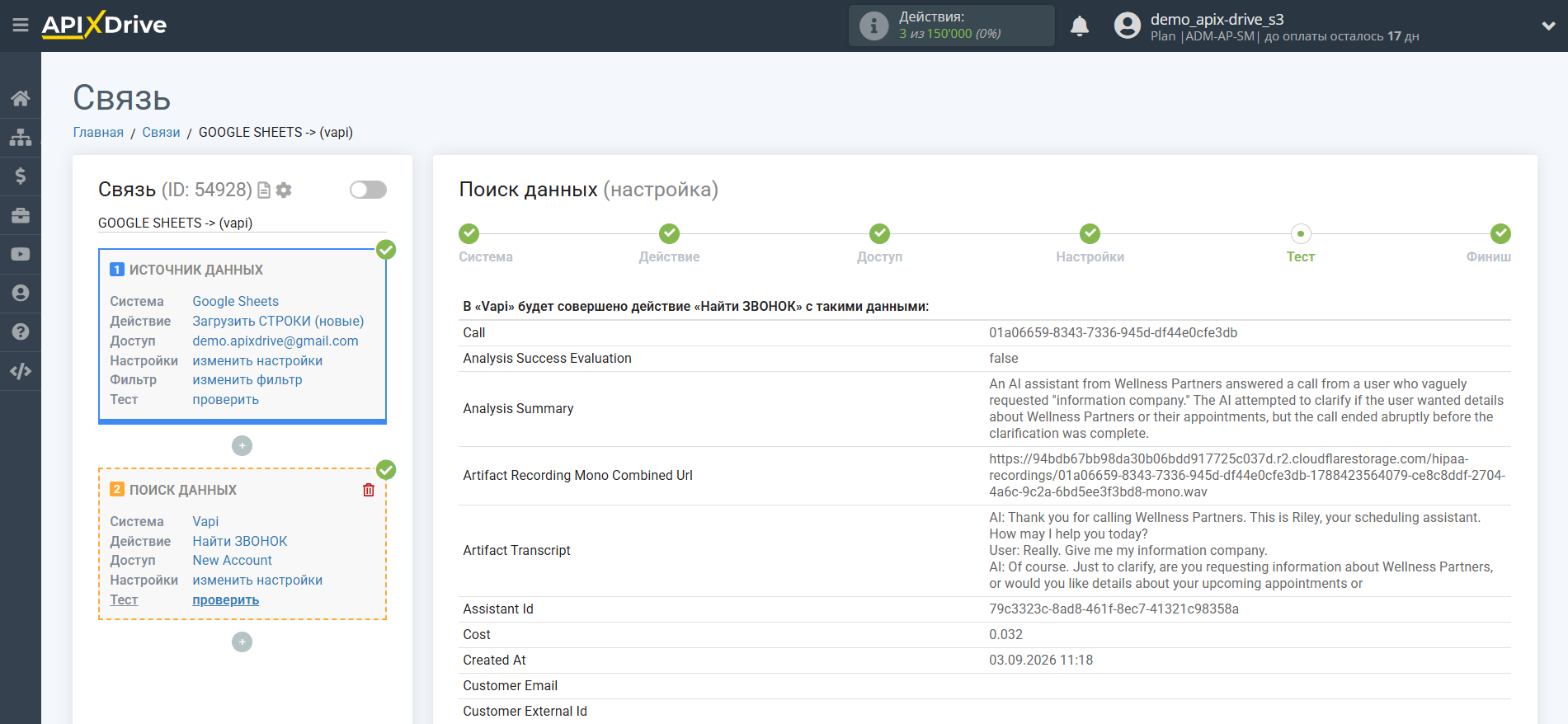The height and width of the screenshot is (724, 1568).
Task: Click the Действия counter panel
Action: coord(951,26)
